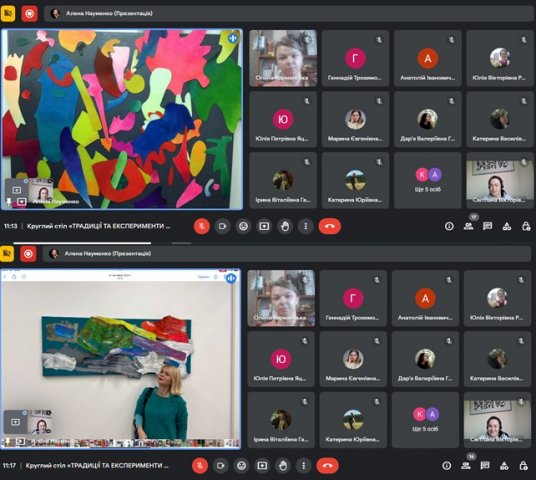
Task: Unmute microphone in the 11:13 meeting toolbar
Action: pos(202,226)
